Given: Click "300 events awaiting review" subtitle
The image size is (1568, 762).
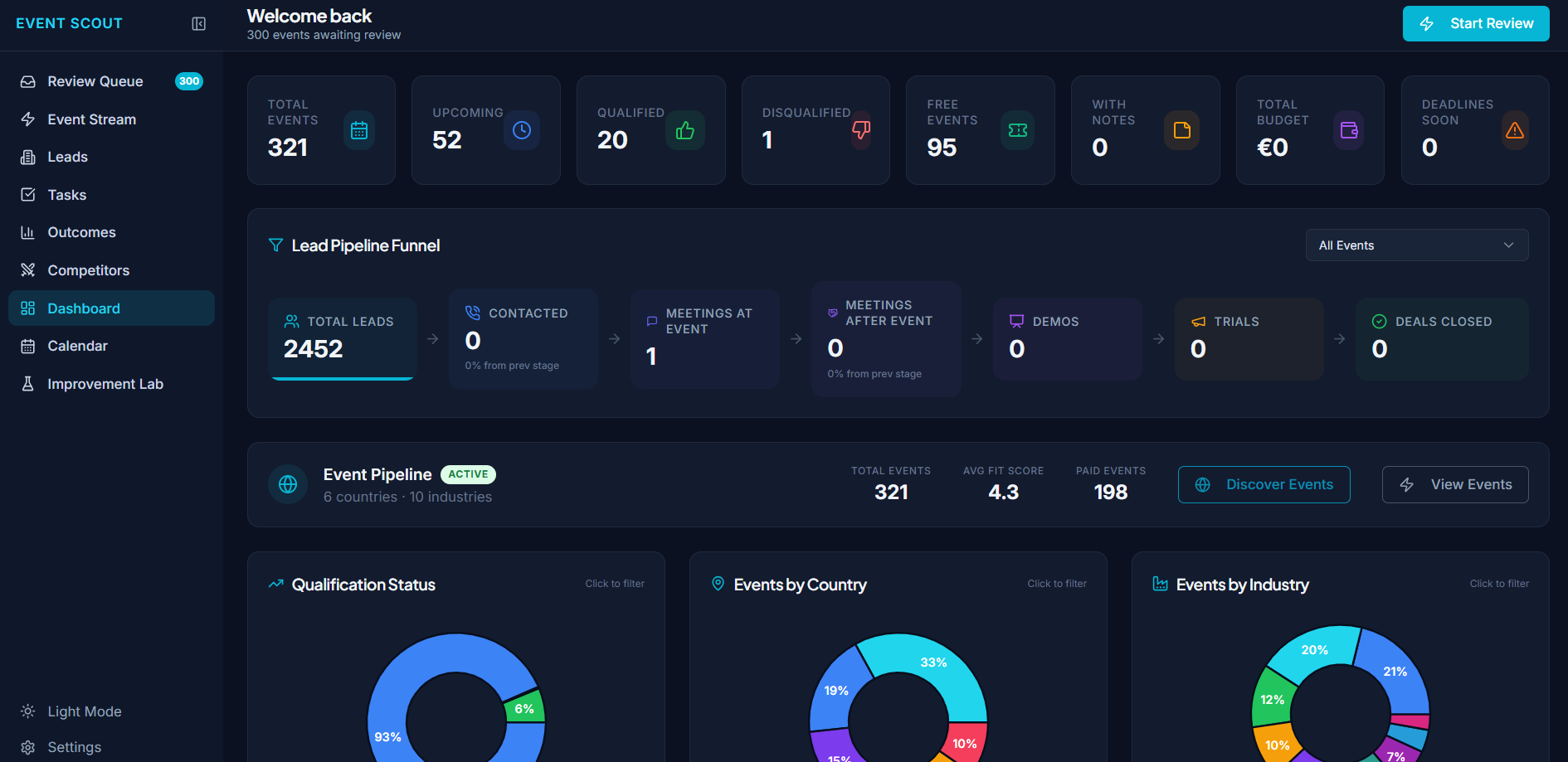Looking at the screenshot, I should click(324, 35).
